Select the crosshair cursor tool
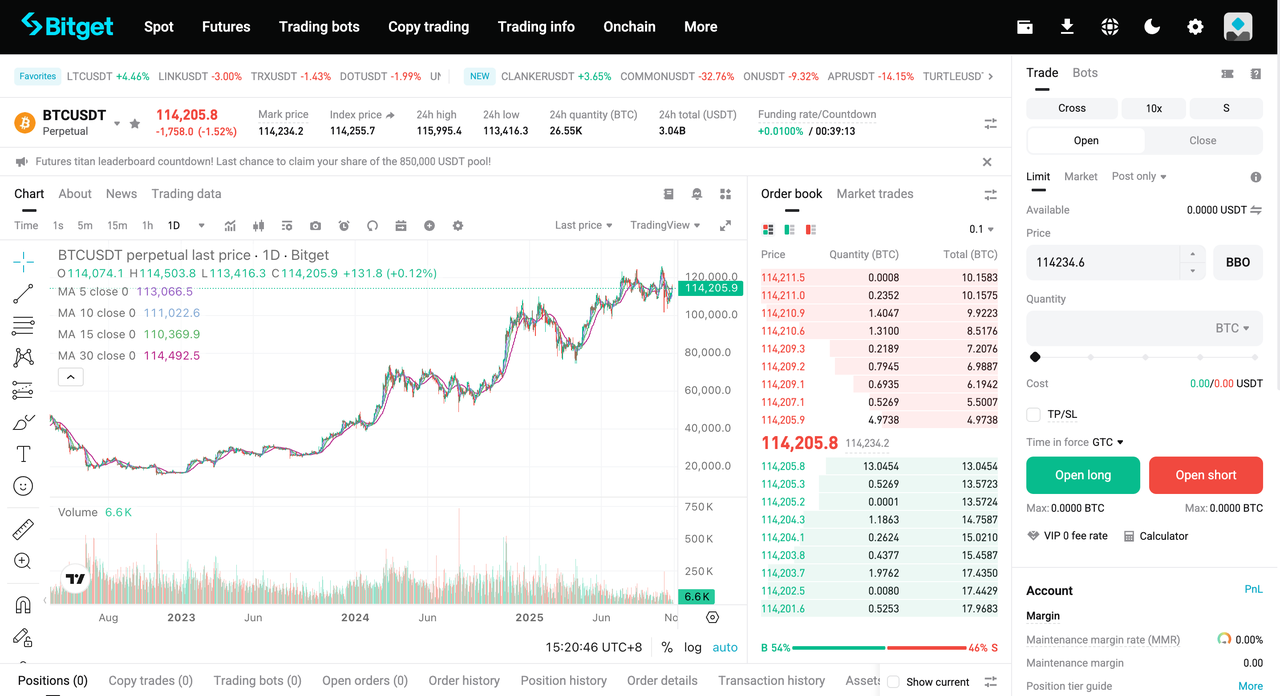 [21, 261]
